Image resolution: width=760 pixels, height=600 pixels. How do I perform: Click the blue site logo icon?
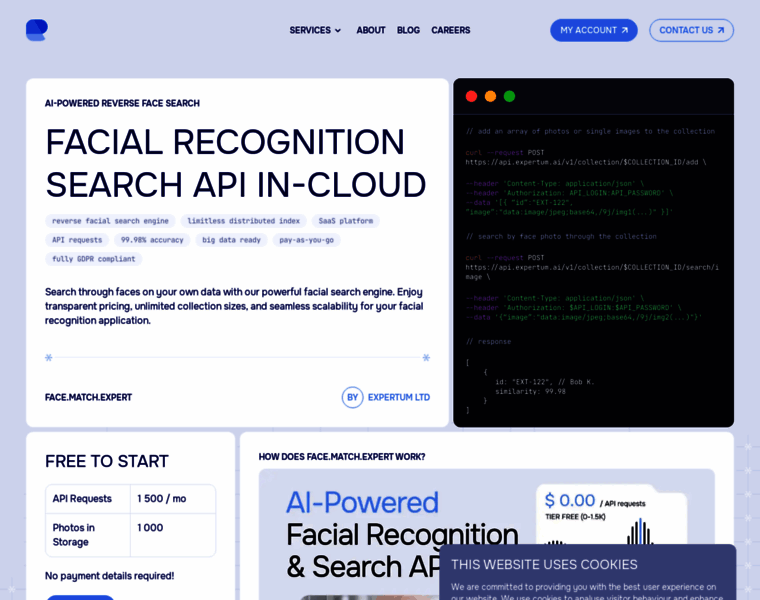click(37, 30)
